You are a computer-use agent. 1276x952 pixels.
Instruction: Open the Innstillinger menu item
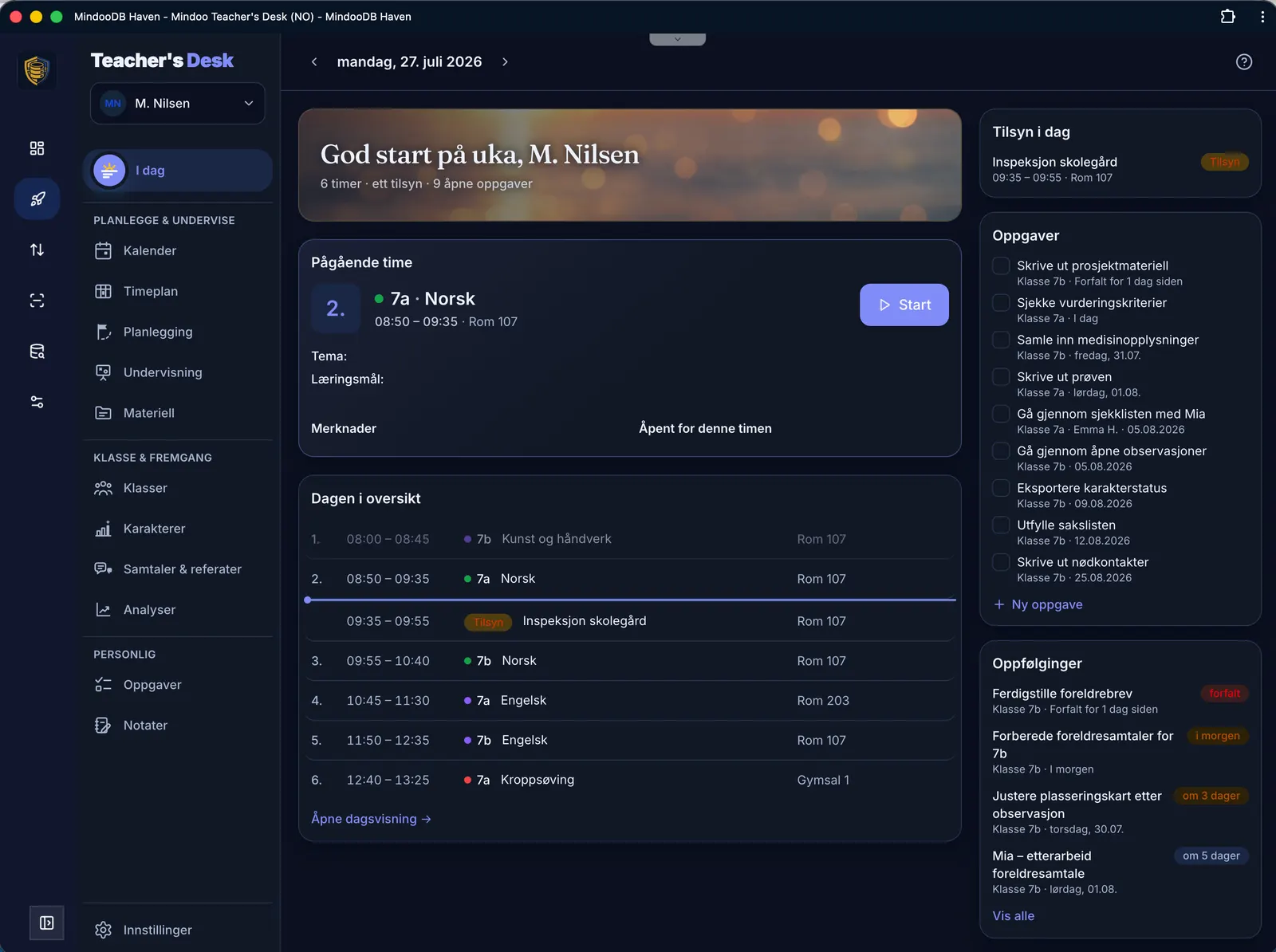[x=178, y=930]
